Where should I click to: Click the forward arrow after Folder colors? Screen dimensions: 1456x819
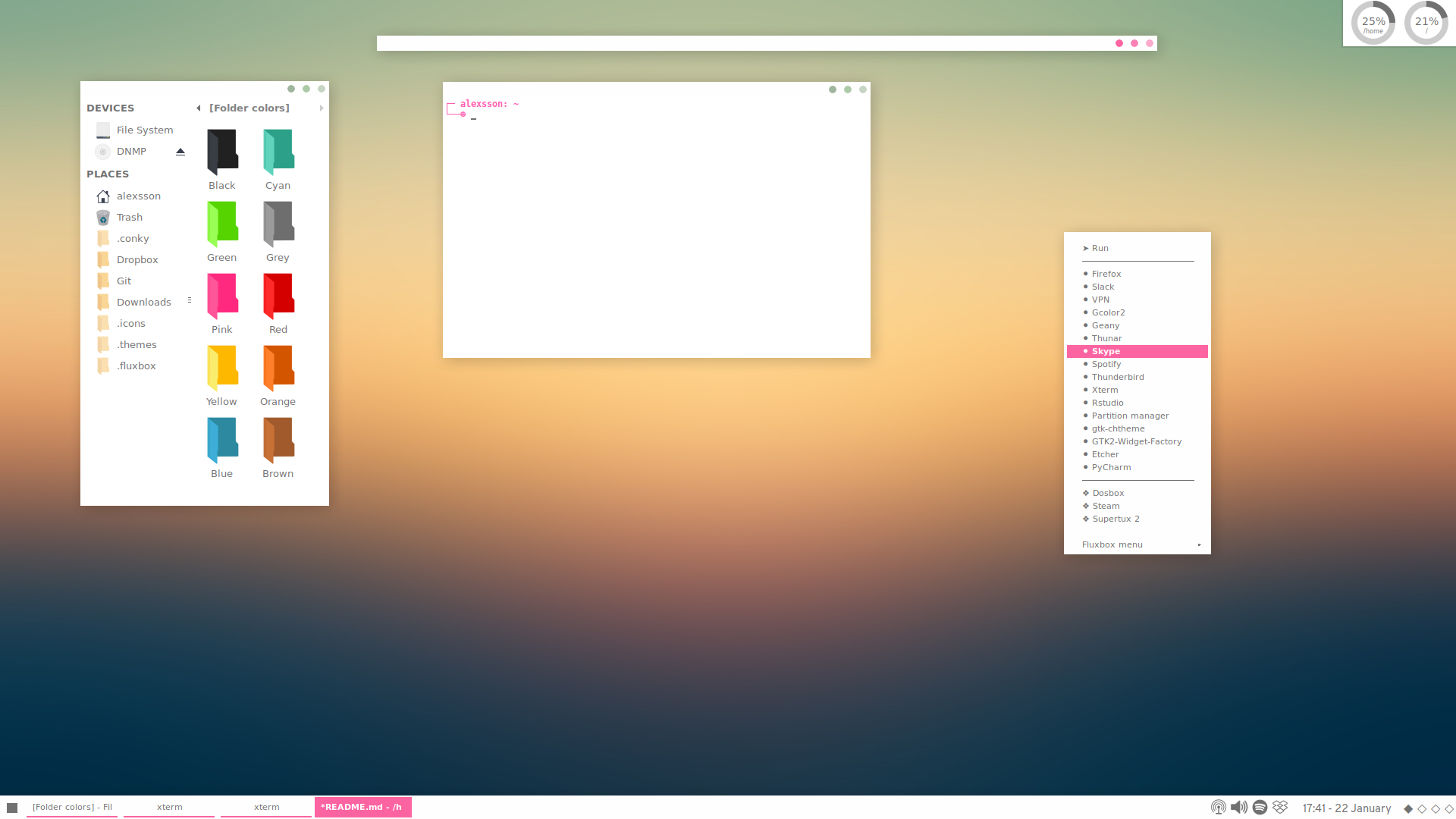(322, 108)
